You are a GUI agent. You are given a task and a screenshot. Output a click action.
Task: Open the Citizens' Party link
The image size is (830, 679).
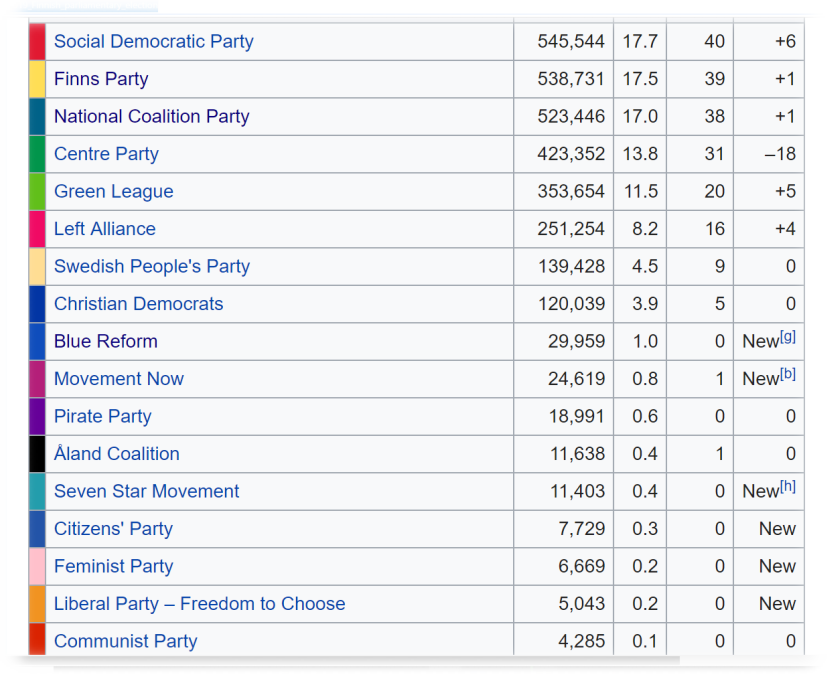click(x=113, y=529)
